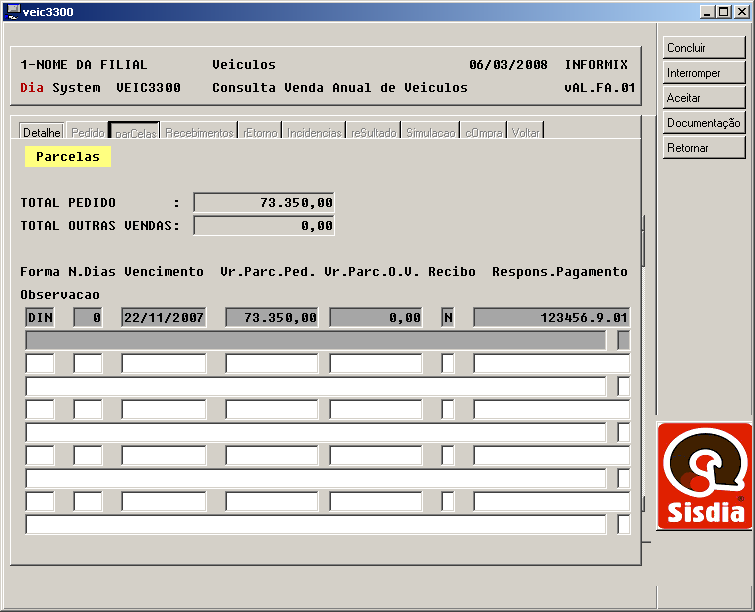Switch to the reSultado tab
This screenshot has height=612, width=755.
pyautogui.click(x=373, y=132)
